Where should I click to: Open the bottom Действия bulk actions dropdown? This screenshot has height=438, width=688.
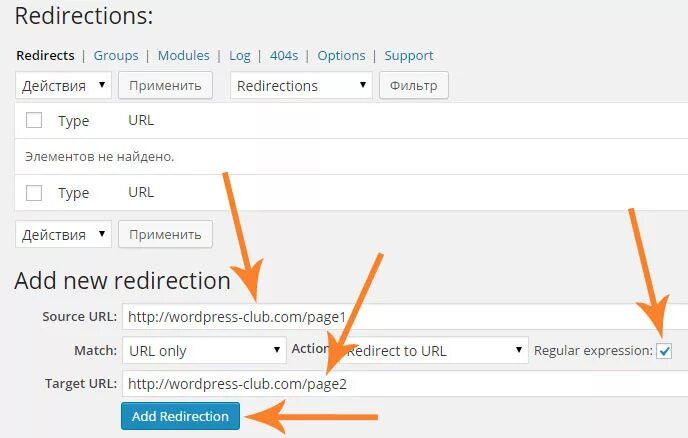(62, 235)
